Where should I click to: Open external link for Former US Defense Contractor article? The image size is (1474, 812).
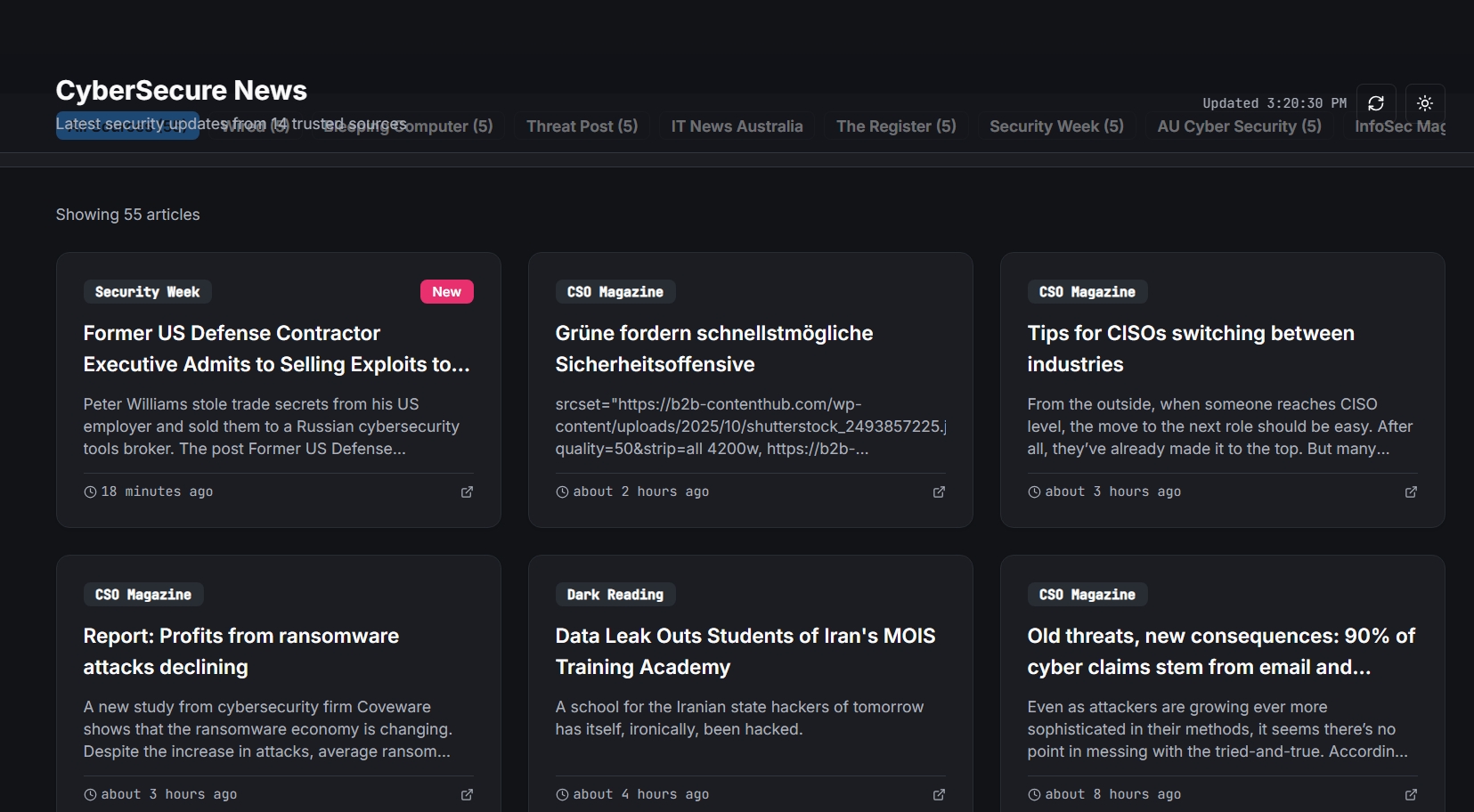coord(467,491)
